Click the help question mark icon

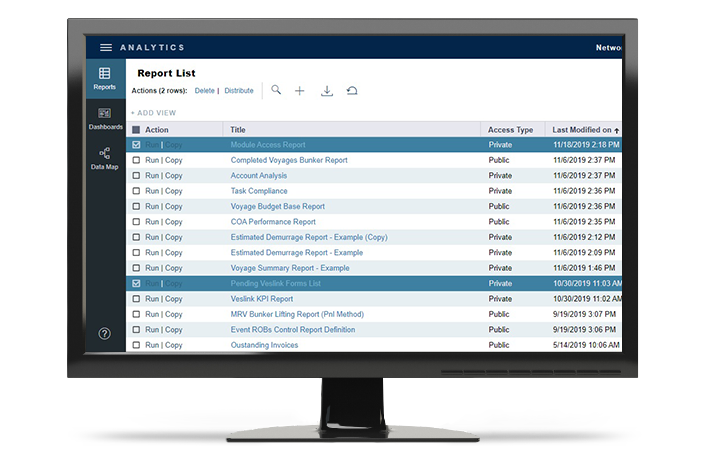[x=104, y=334]
